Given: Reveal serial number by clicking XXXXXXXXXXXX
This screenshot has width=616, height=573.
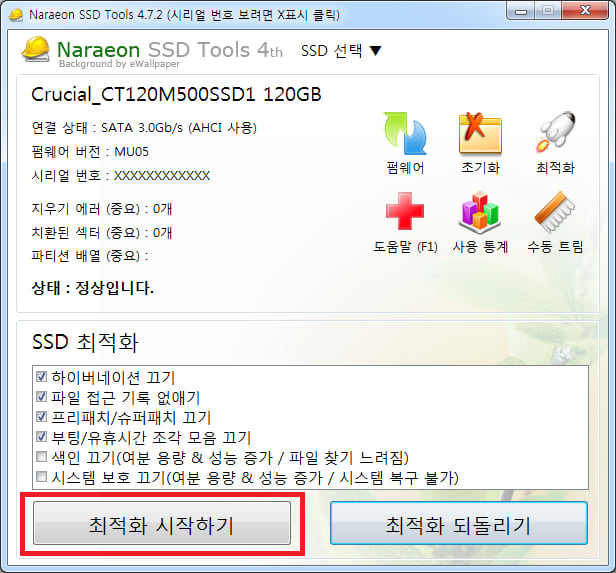Looking at the screenshot, I should [x=162, y=176].
